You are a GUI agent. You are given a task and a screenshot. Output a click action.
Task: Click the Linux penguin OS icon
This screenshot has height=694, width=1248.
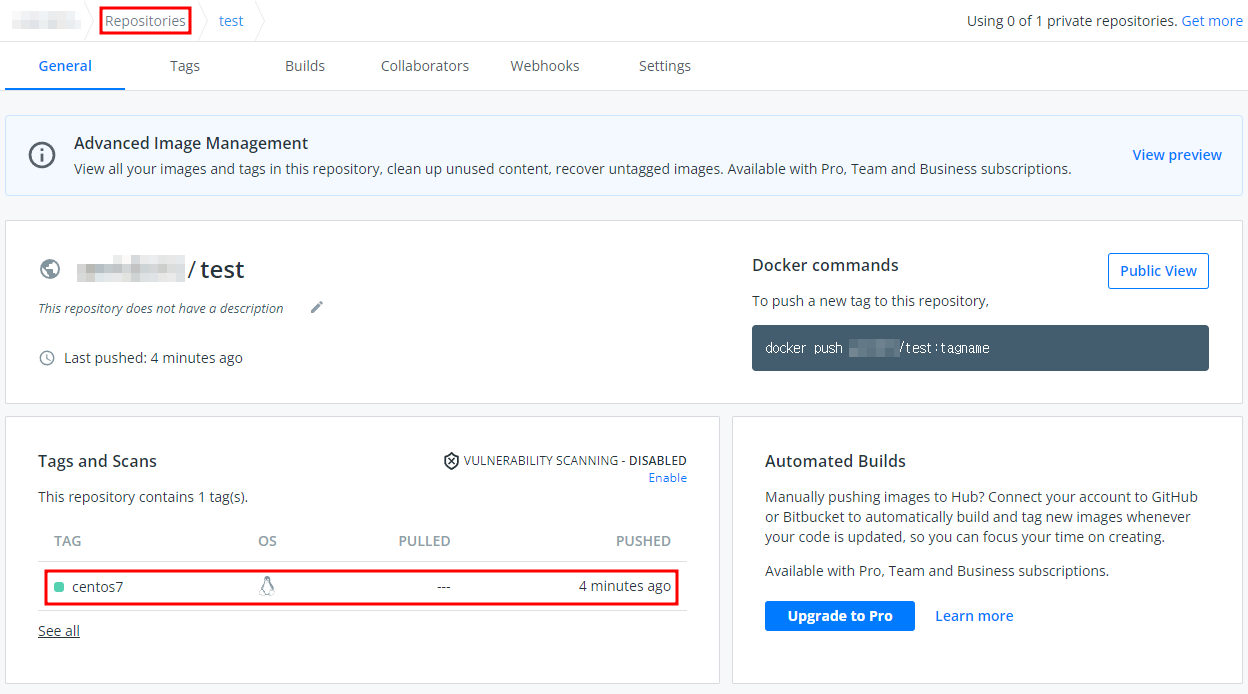pyautogui.click(x=267, y=586)
